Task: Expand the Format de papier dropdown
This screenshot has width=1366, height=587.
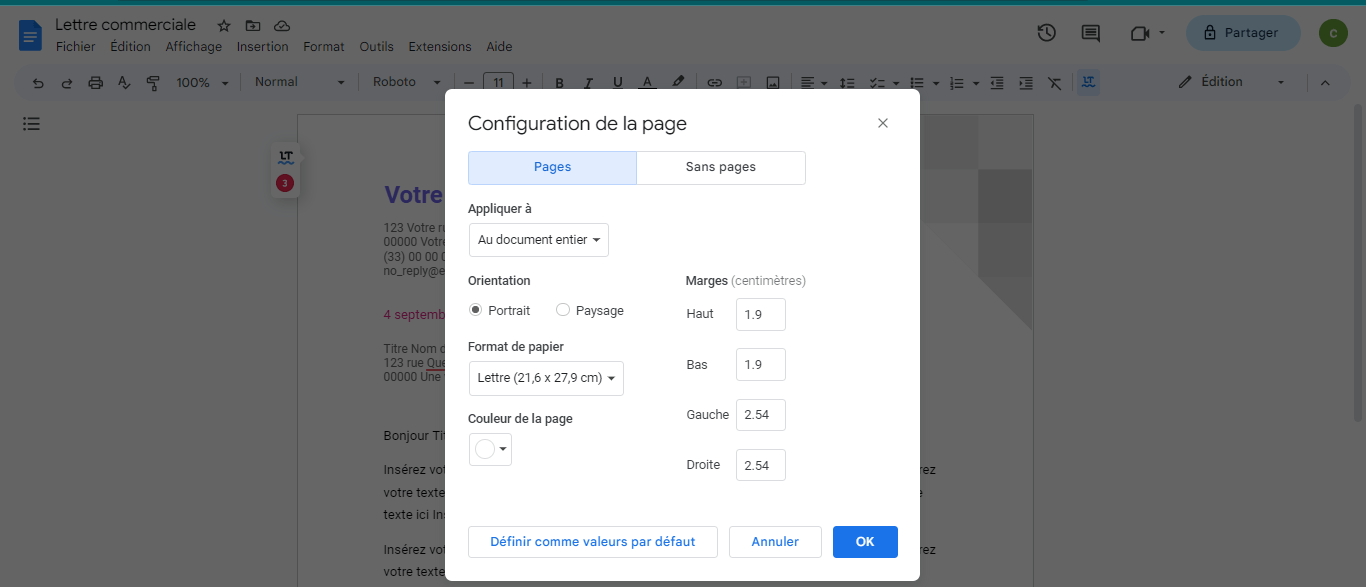Action: tap(546, 378)
